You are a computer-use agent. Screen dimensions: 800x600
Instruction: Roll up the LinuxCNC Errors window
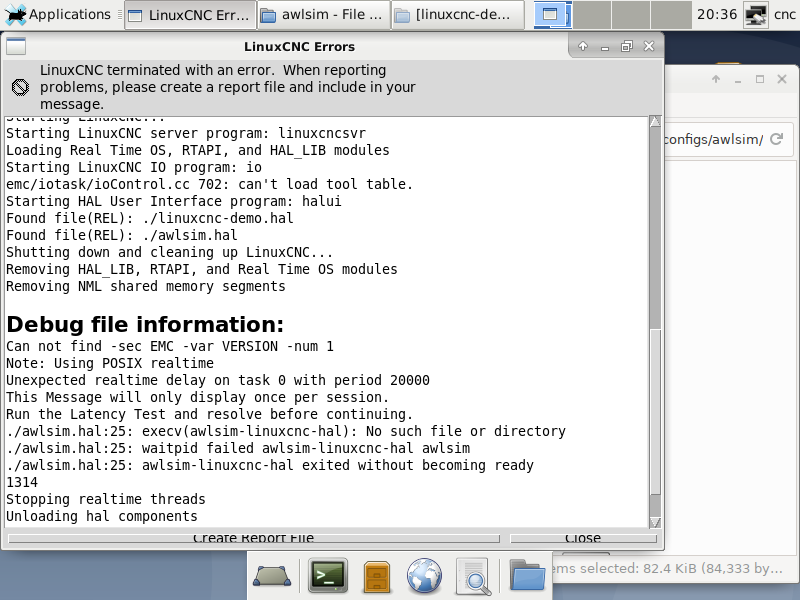pyautogui.click(x=583, y=47)
